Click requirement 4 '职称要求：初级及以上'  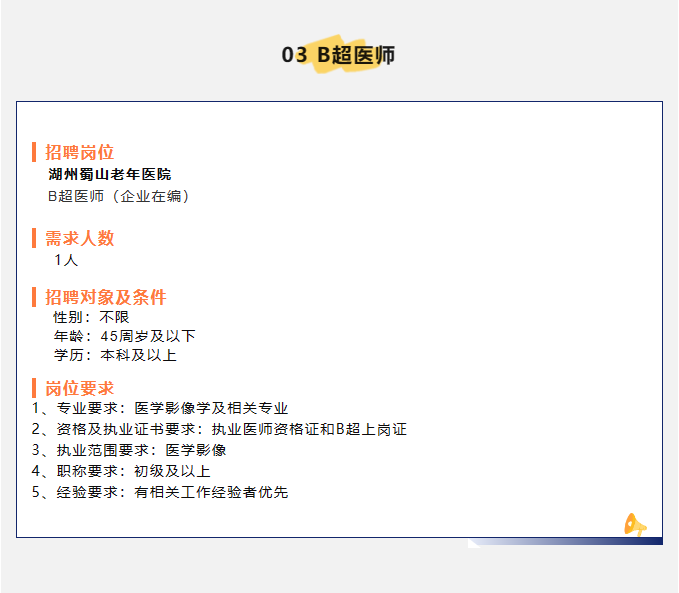pyautogui.click(x=121, y=471)
